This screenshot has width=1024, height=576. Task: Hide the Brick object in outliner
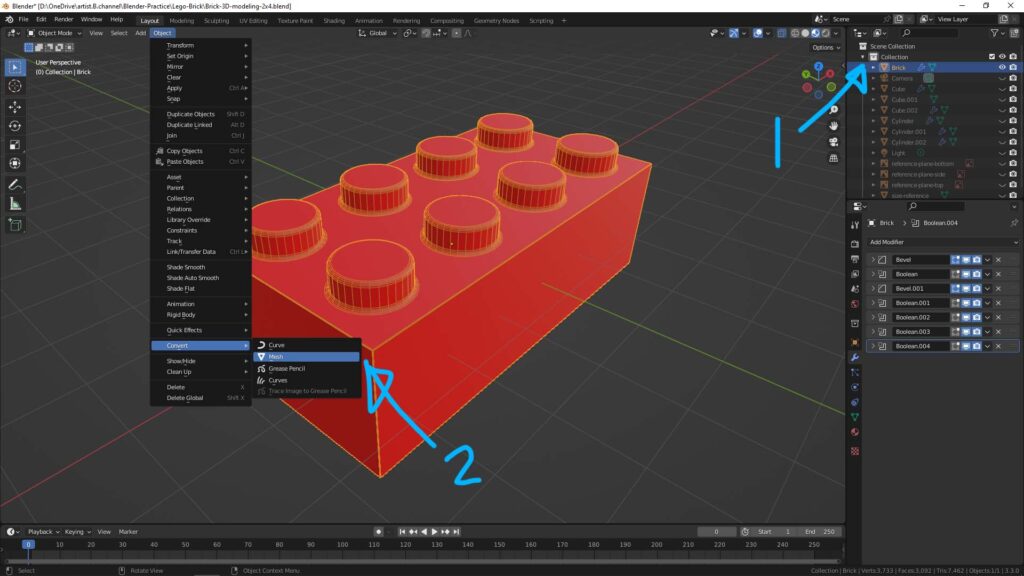pos(1002,67)
